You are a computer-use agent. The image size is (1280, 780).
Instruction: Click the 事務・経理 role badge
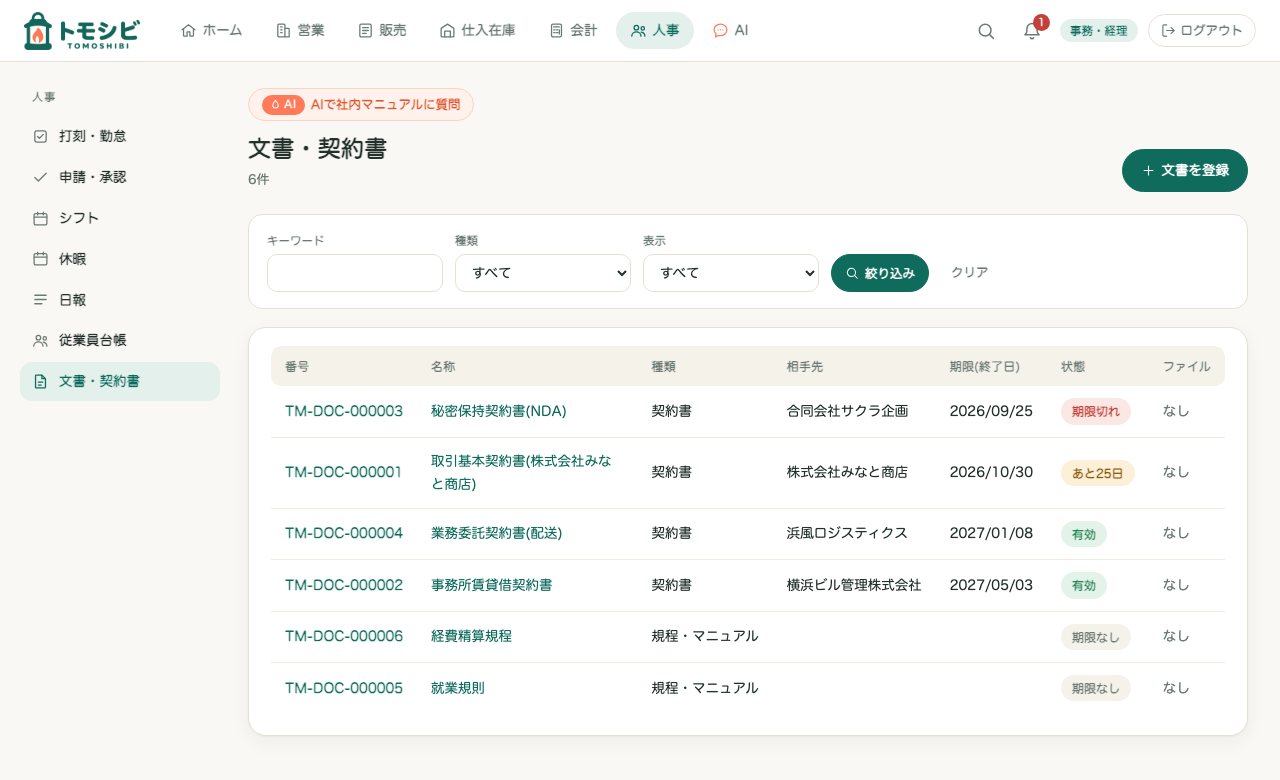[1098, 31]
